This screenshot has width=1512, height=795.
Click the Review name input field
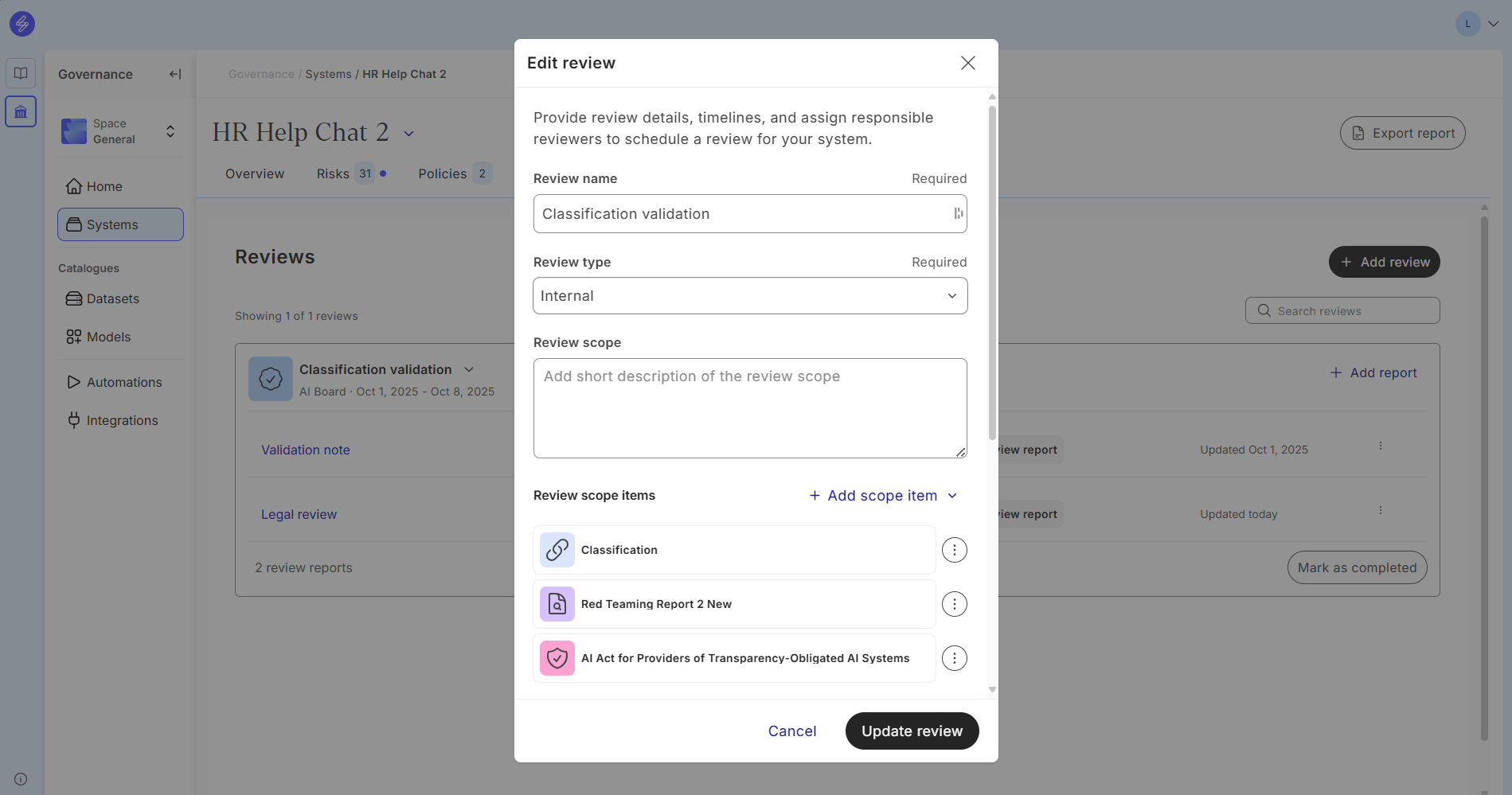point(740,214)
